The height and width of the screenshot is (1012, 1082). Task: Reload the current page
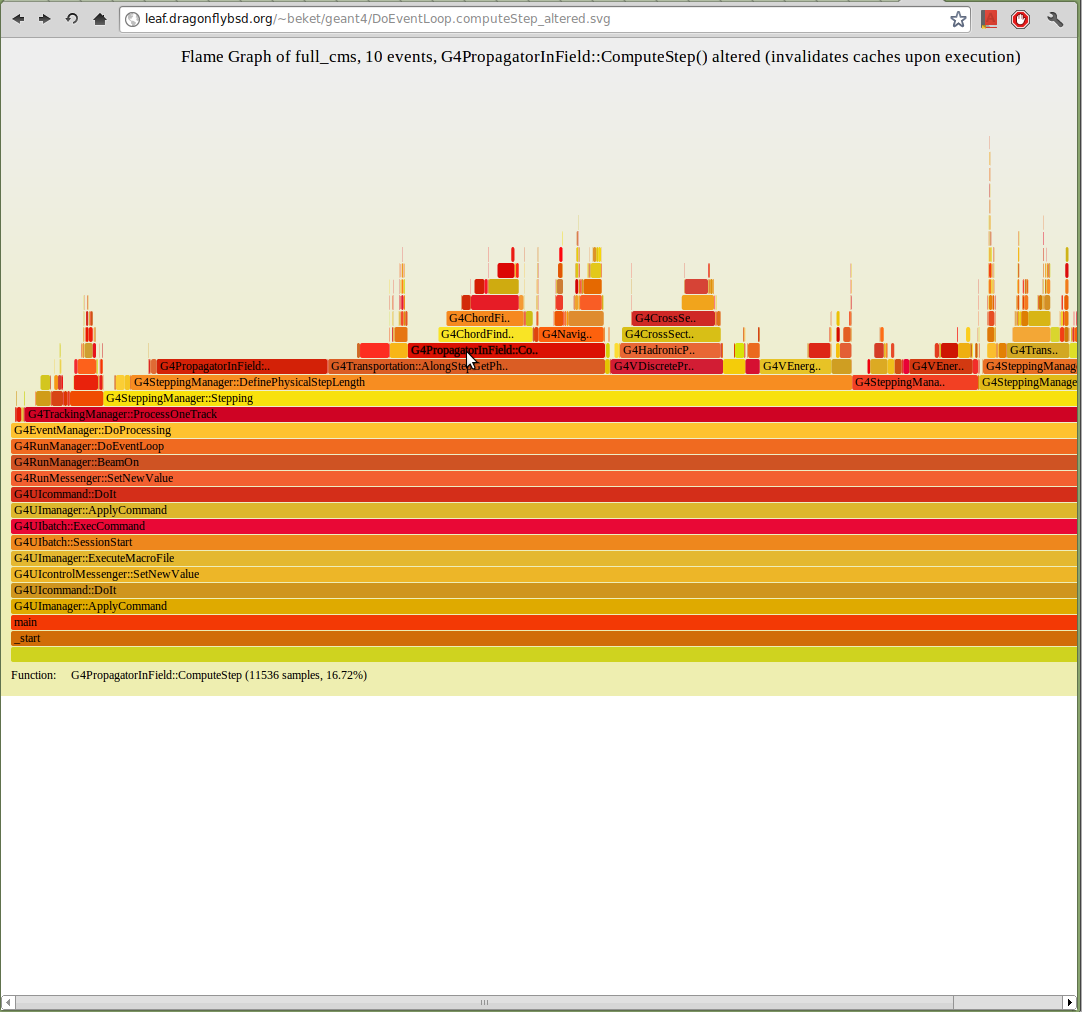(72, 19)
